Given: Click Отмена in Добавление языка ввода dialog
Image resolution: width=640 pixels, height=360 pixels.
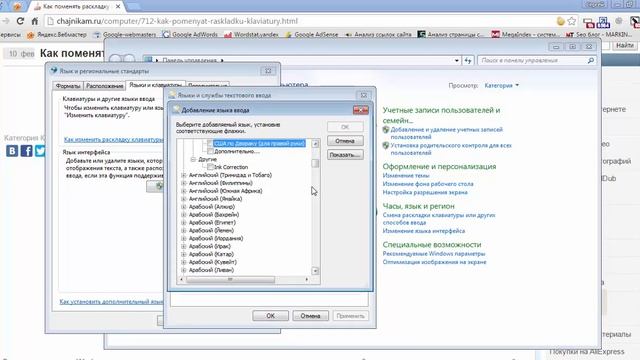Looking at the screenshot, I should point(345,141).
